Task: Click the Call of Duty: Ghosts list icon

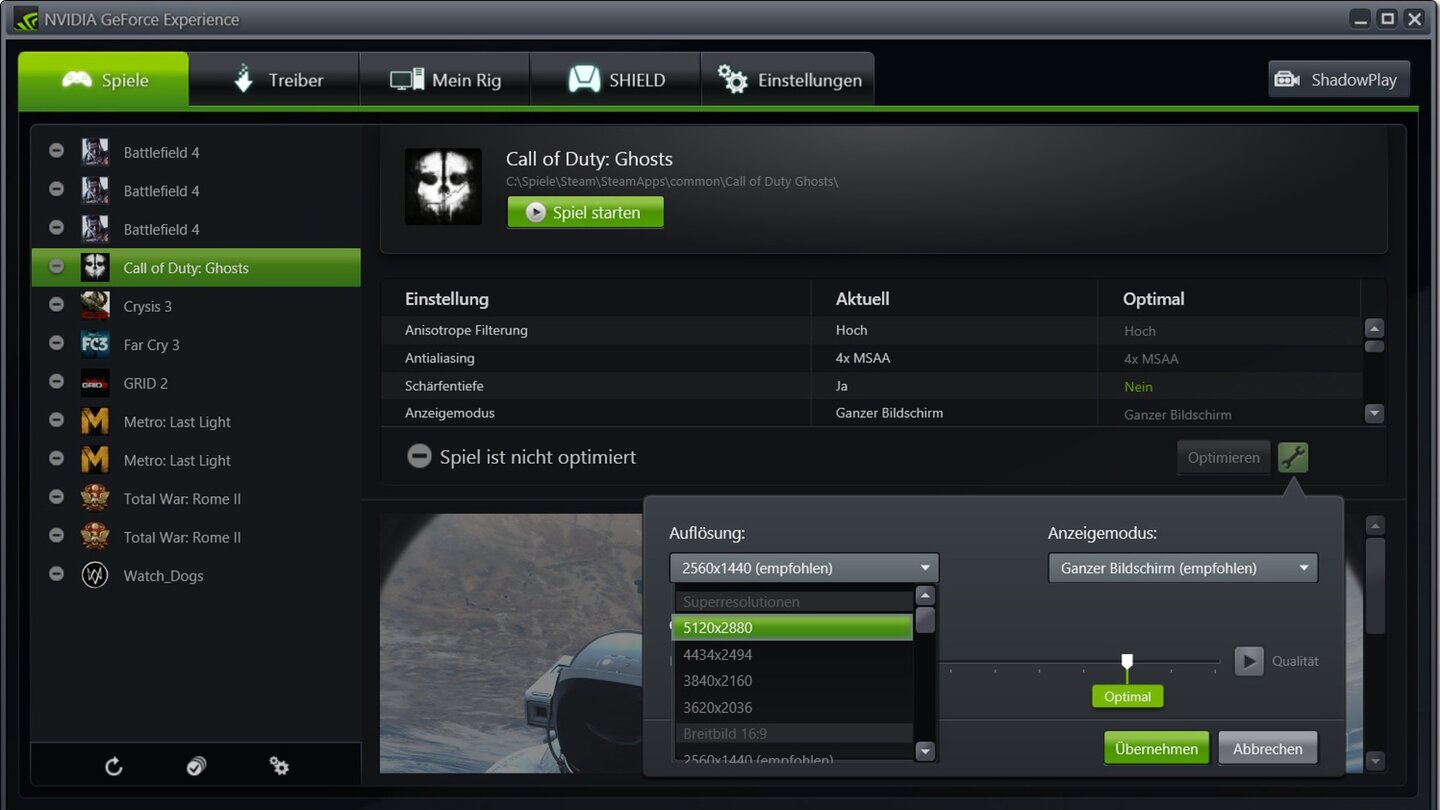Action: point(95,267)
